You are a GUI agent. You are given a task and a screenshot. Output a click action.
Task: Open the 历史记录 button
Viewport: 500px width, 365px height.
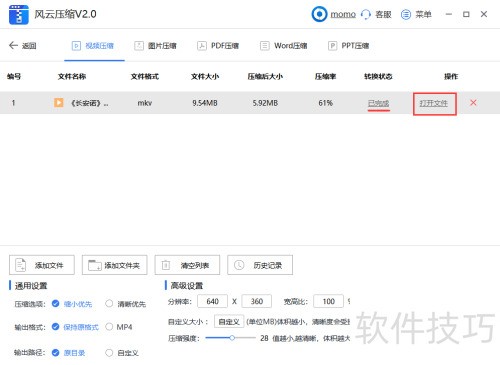pos(260,265)
